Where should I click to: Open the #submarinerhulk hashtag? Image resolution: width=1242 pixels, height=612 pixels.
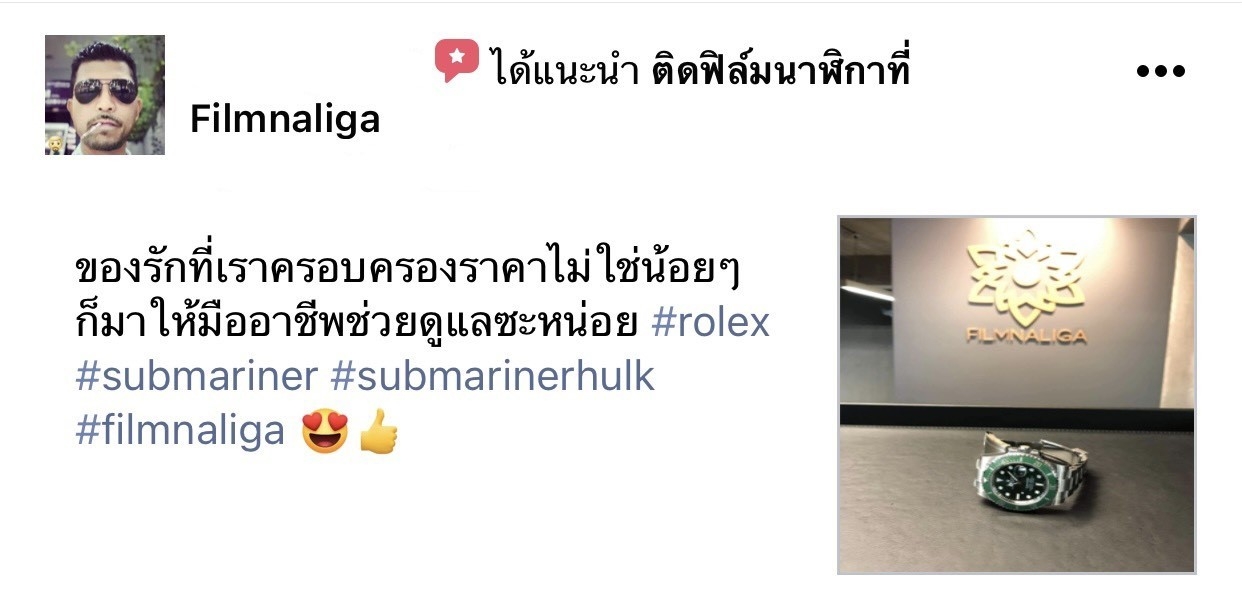pyautogui.click(x=493, y=376)
